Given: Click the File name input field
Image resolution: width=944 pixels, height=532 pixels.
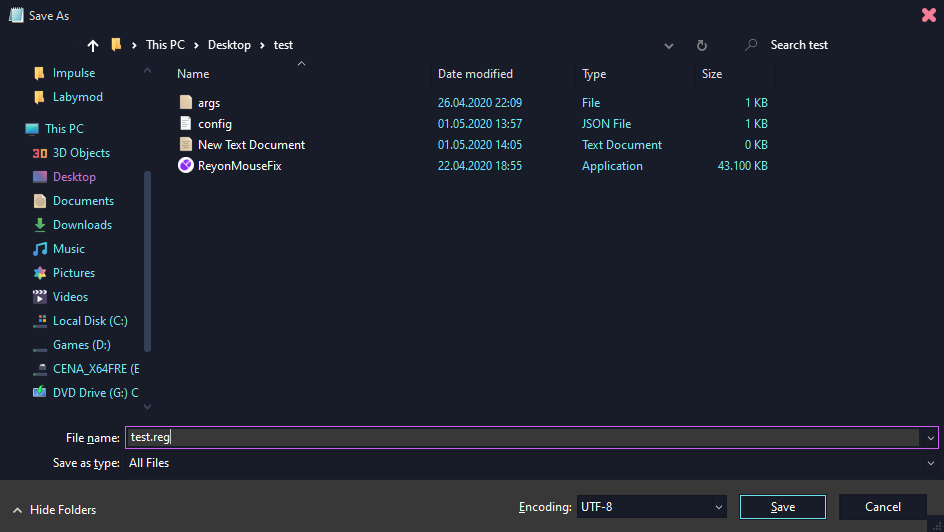Looking at the screenshot, I should 523,438.
